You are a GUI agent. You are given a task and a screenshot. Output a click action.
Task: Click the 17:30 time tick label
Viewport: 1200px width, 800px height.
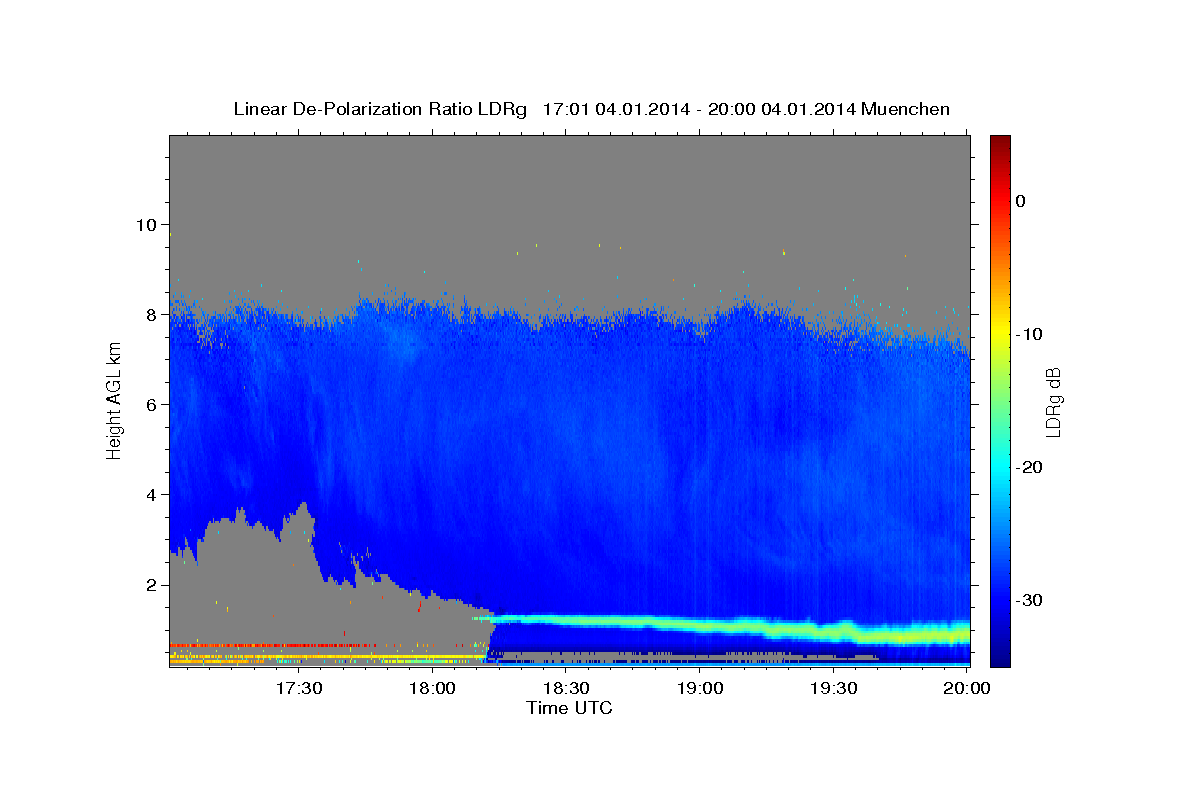(300, 688)
